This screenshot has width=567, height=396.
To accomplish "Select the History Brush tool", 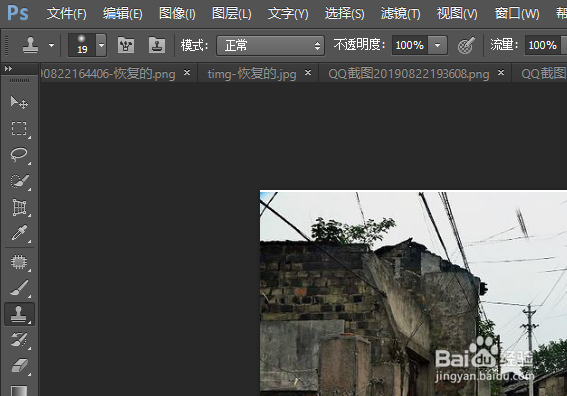I will [x=19, y=340].
